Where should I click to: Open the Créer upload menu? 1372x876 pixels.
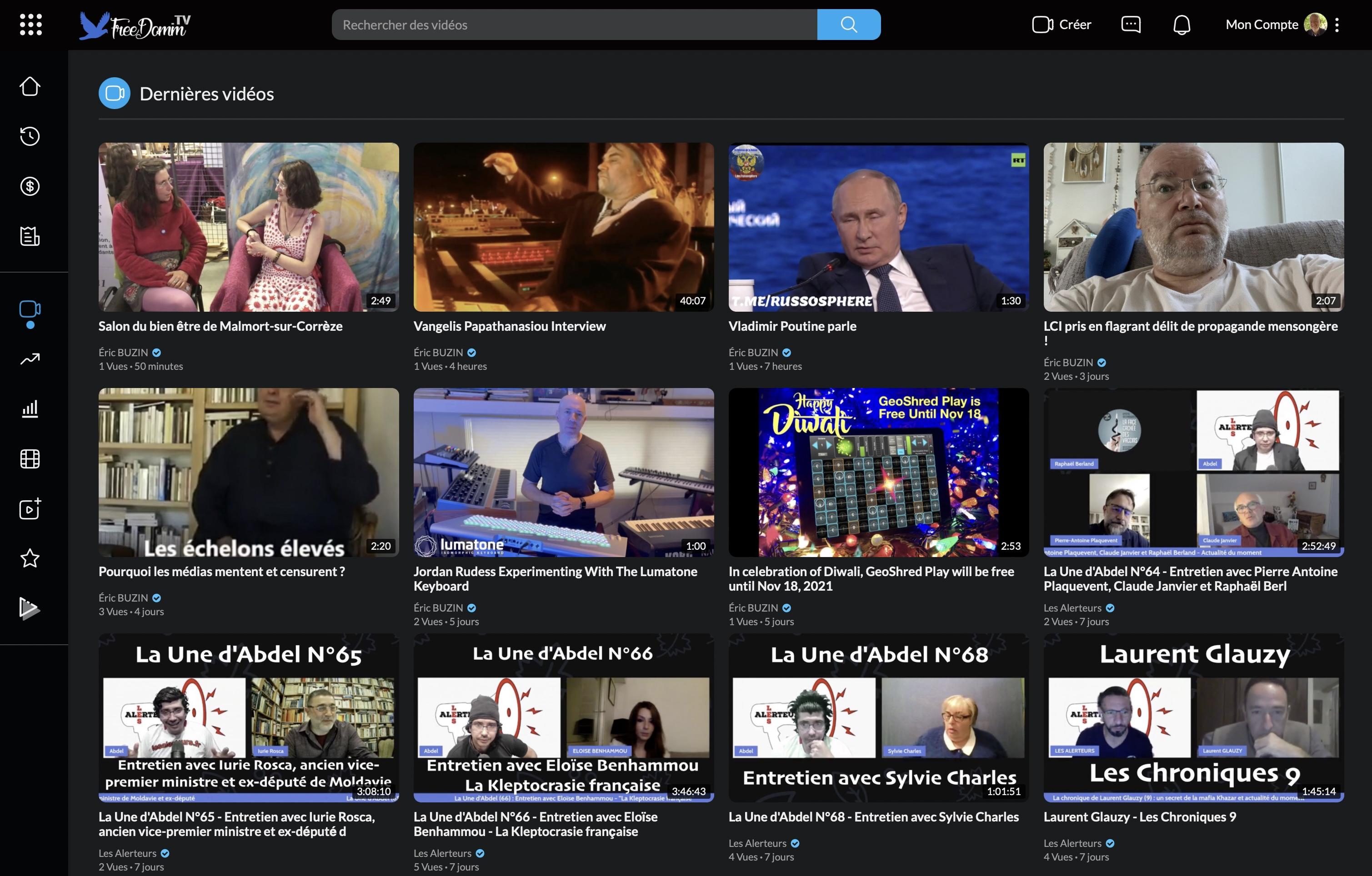1062,25
